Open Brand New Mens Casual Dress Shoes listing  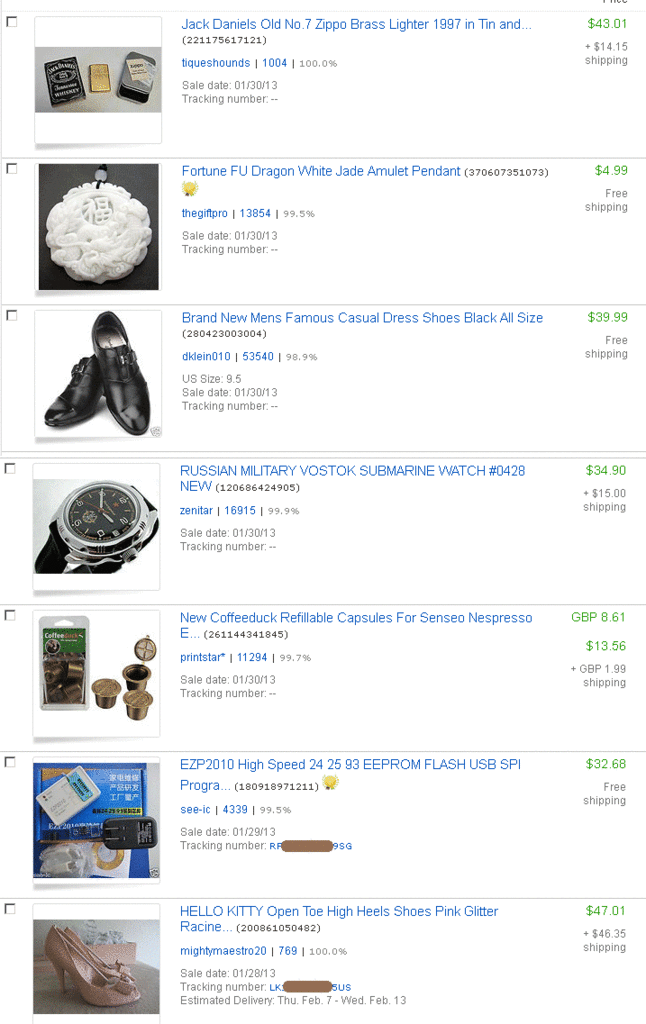pyautogui.click(x=363, y=318)
